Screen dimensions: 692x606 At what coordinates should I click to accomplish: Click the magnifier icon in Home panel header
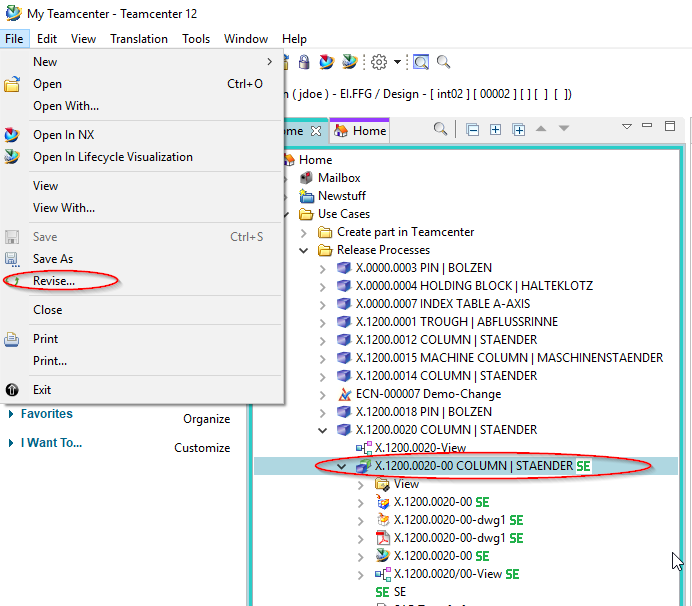coord(440,129)
